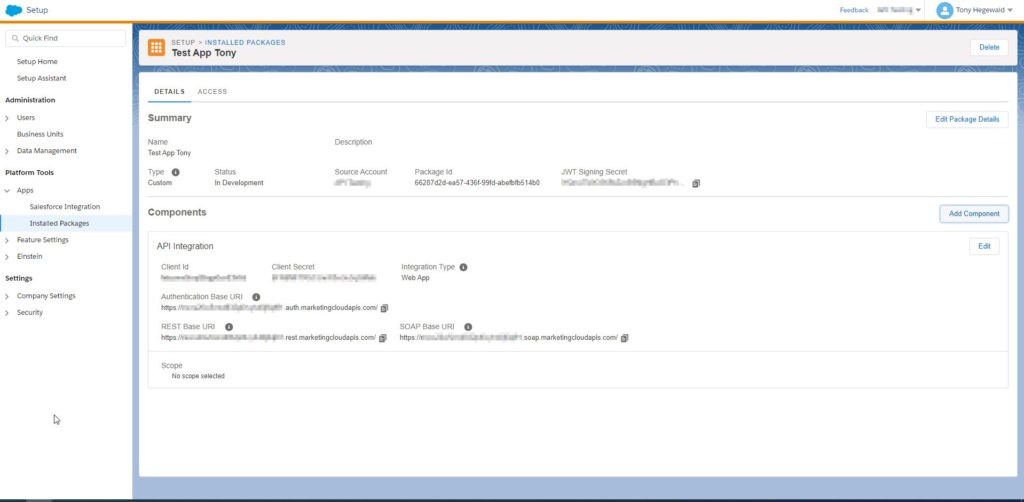The height and width of the screenshot is (502, 1024).
Task: Collapse the Apps section
Action: (x=7, y=191)
